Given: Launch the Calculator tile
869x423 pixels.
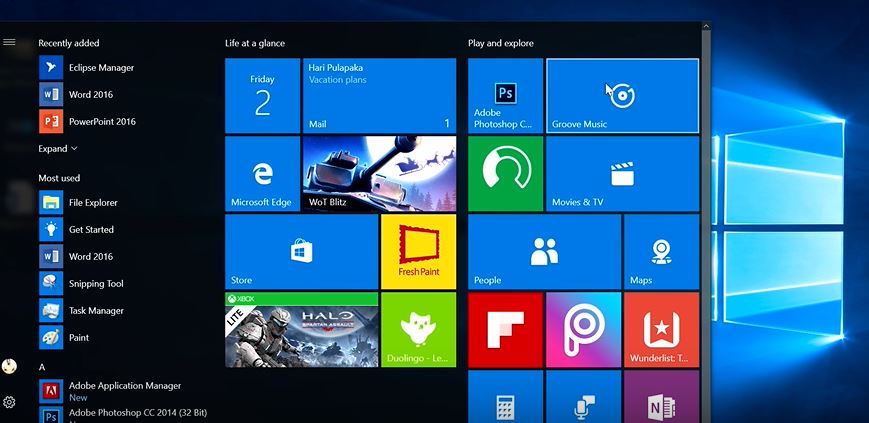Looking at the screenshot, I should [x=505, y=397].
